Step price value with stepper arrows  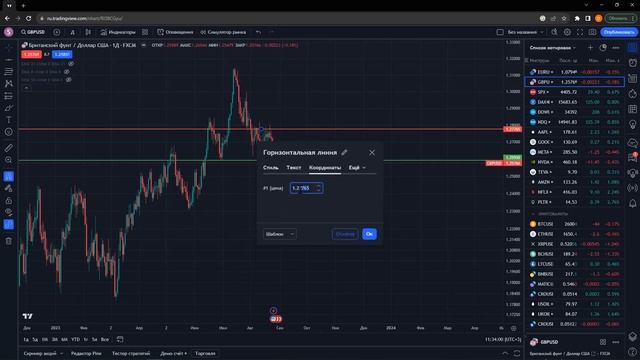click(319, 188)
